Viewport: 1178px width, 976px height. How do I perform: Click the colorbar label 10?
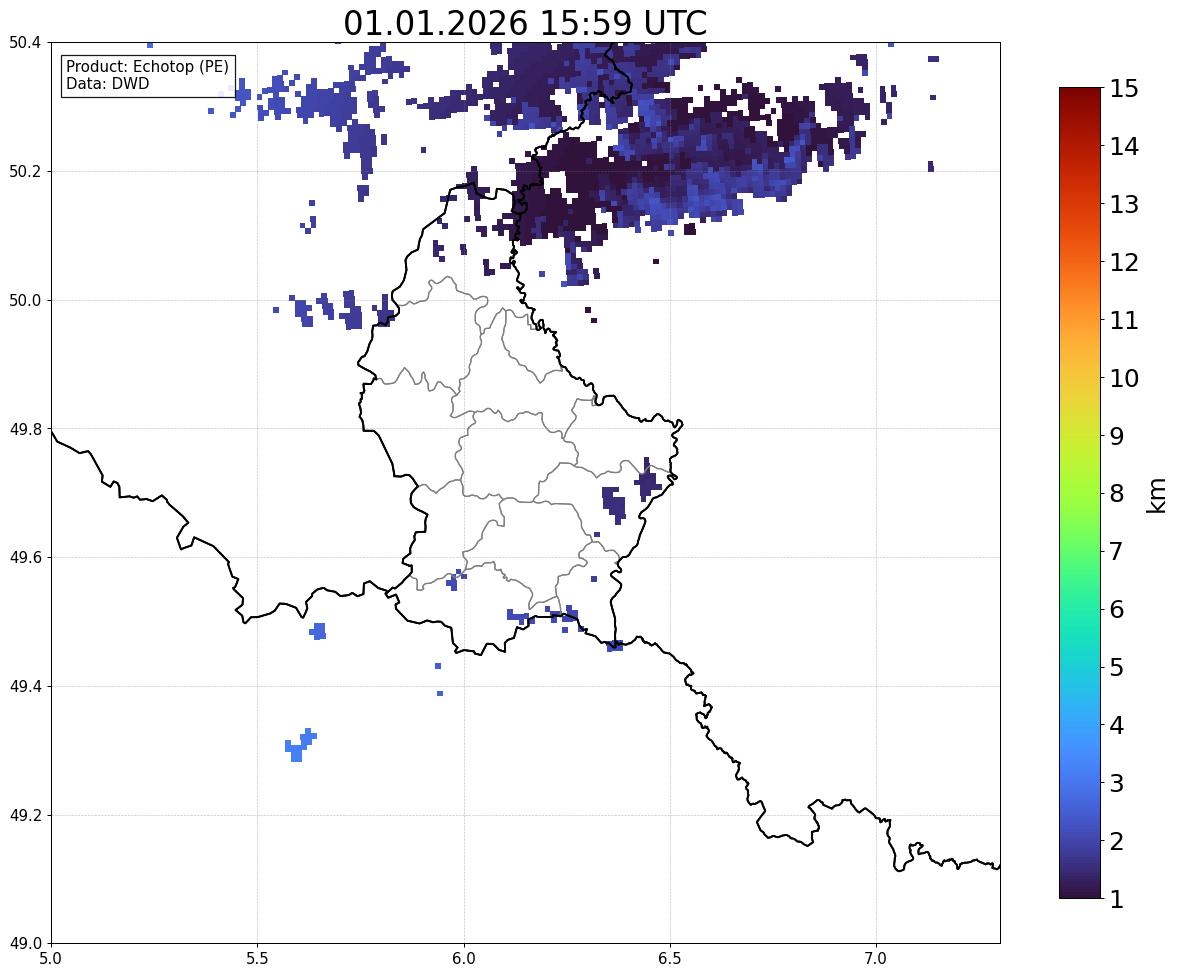[x=1124, y=378]
